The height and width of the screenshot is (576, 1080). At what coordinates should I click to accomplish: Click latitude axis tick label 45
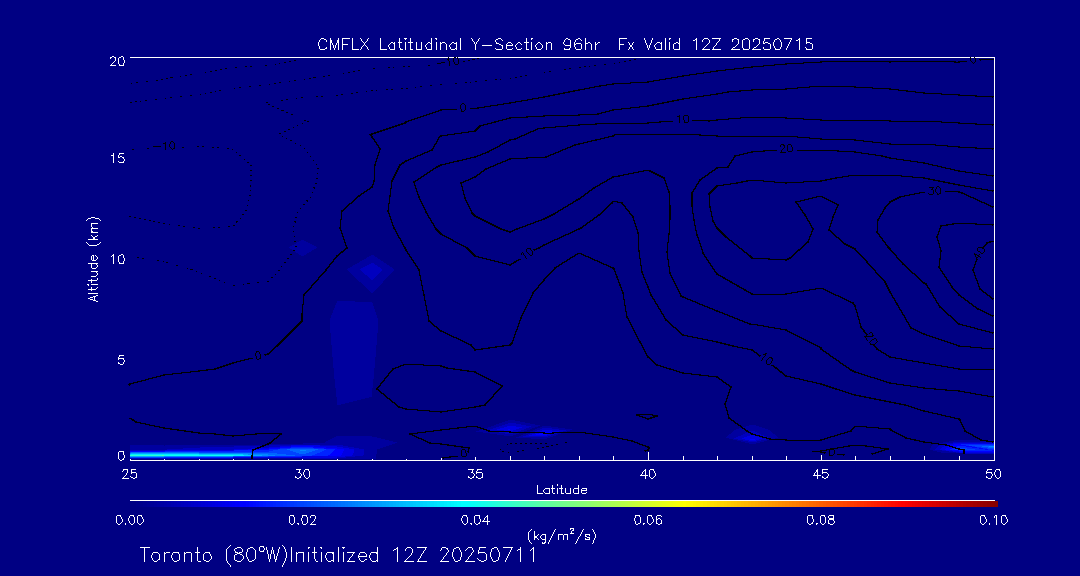[821, 474]
